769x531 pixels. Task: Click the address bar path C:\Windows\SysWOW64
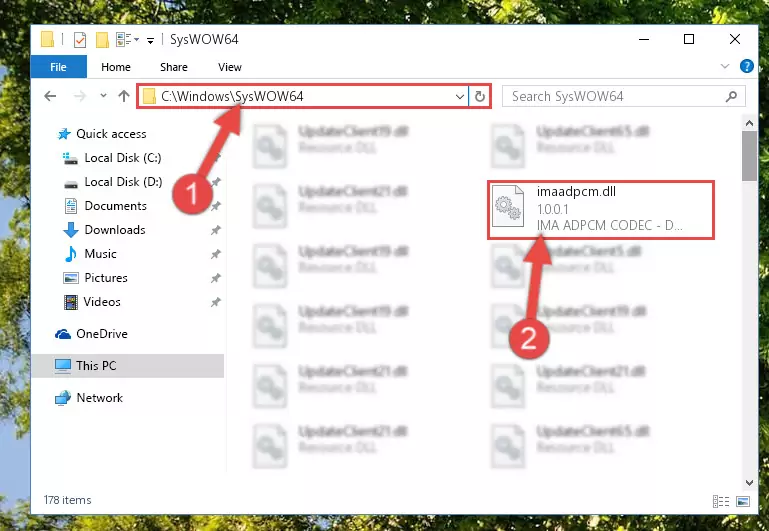pyautogui.click(x=232, y=96)
